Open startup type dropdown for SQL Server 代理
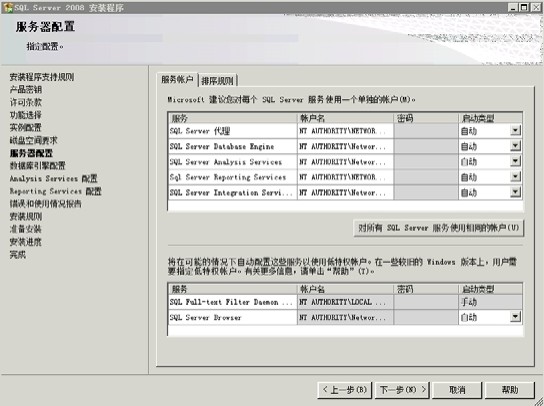The image size is (544, 406). tap(516, 130)
